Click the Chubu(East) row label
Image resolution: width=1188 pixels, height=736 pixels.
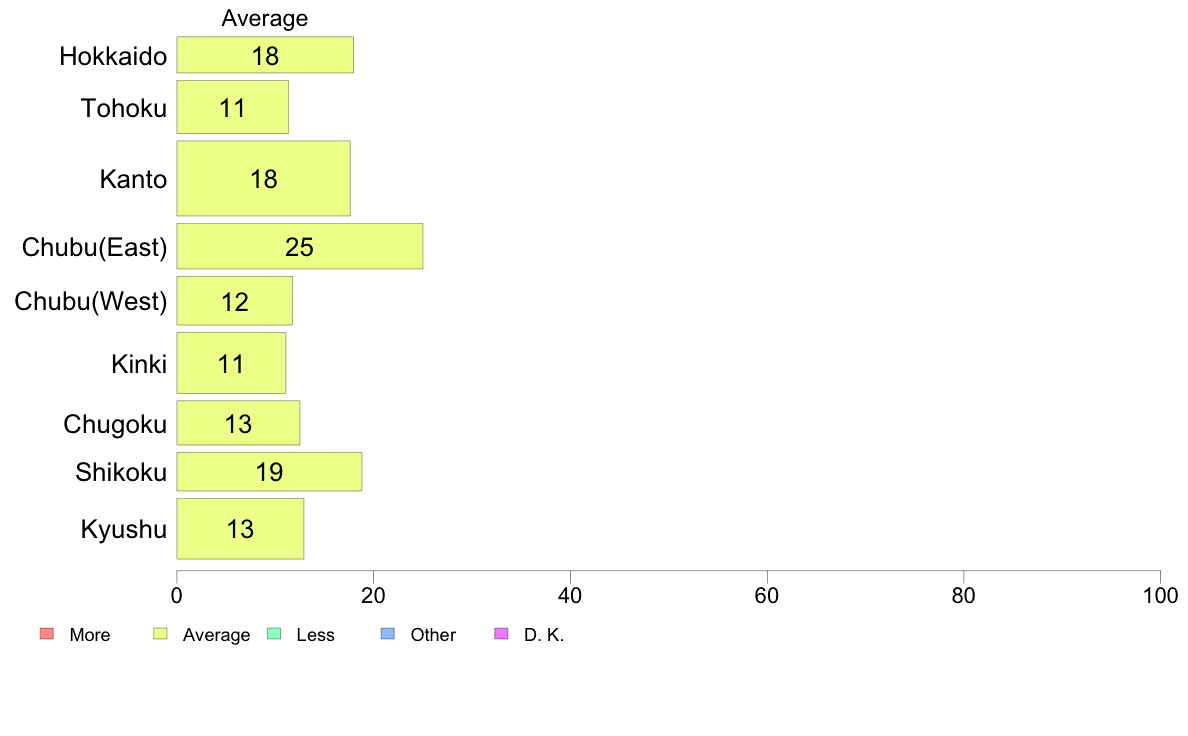click(94, 247)
